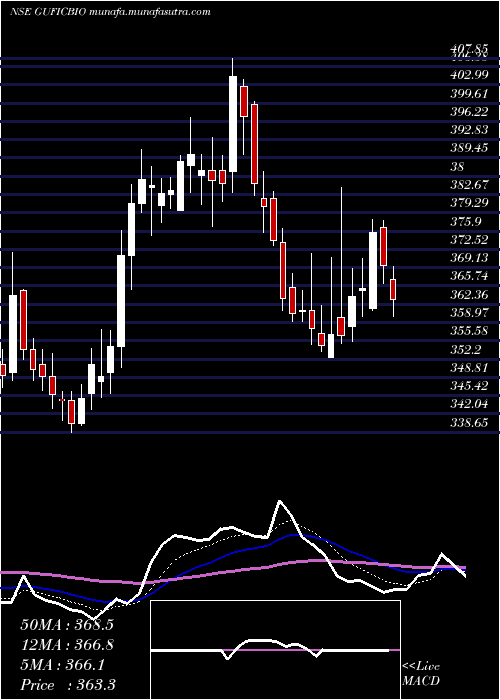Click the Price : 363.3 readout
The width and height of the screenshot is (500, 700).
pyautogui.click(x=67, y=685)
